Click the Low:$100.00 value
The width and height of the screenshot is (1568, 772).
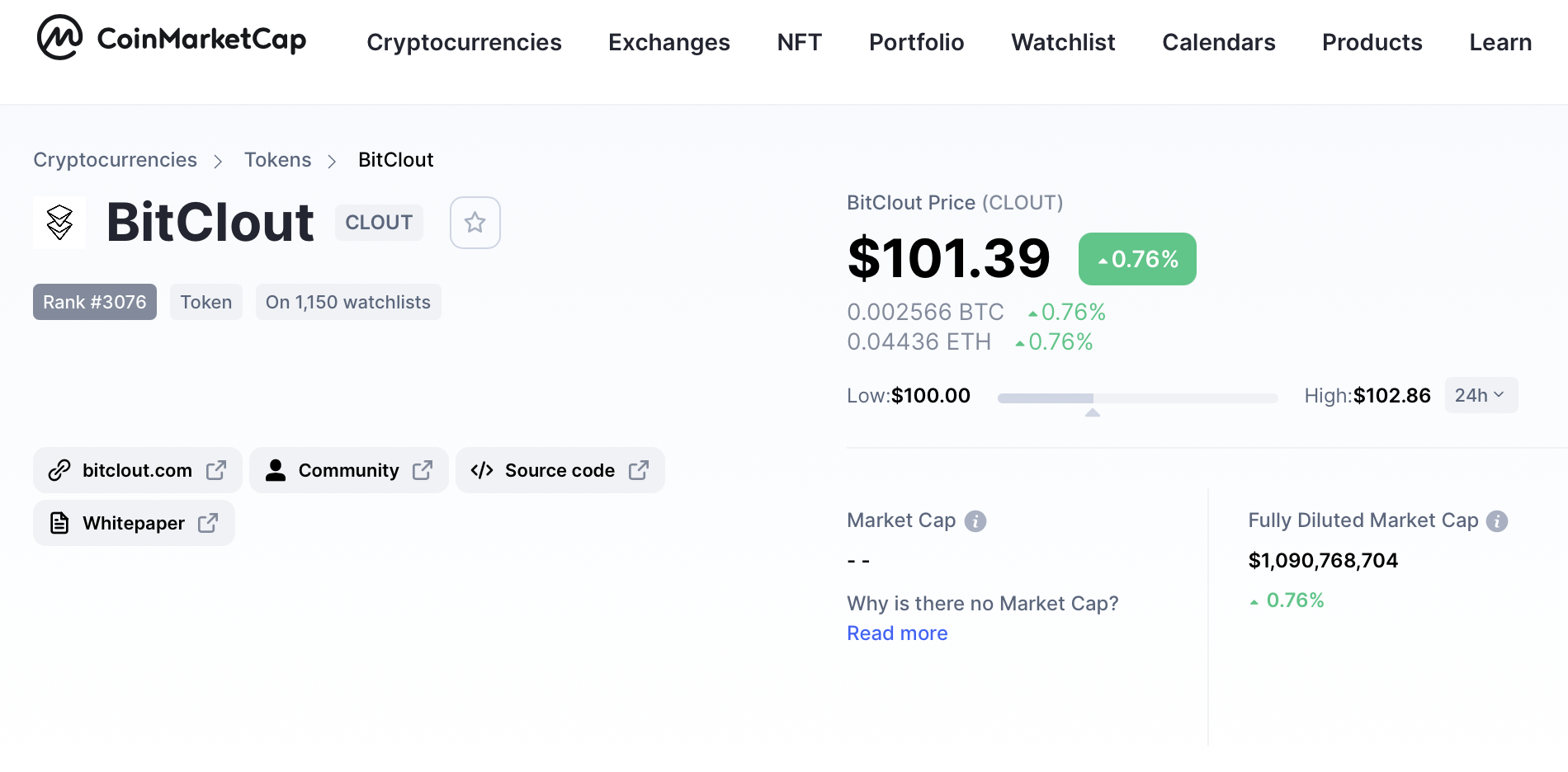(x=909, y=396)
